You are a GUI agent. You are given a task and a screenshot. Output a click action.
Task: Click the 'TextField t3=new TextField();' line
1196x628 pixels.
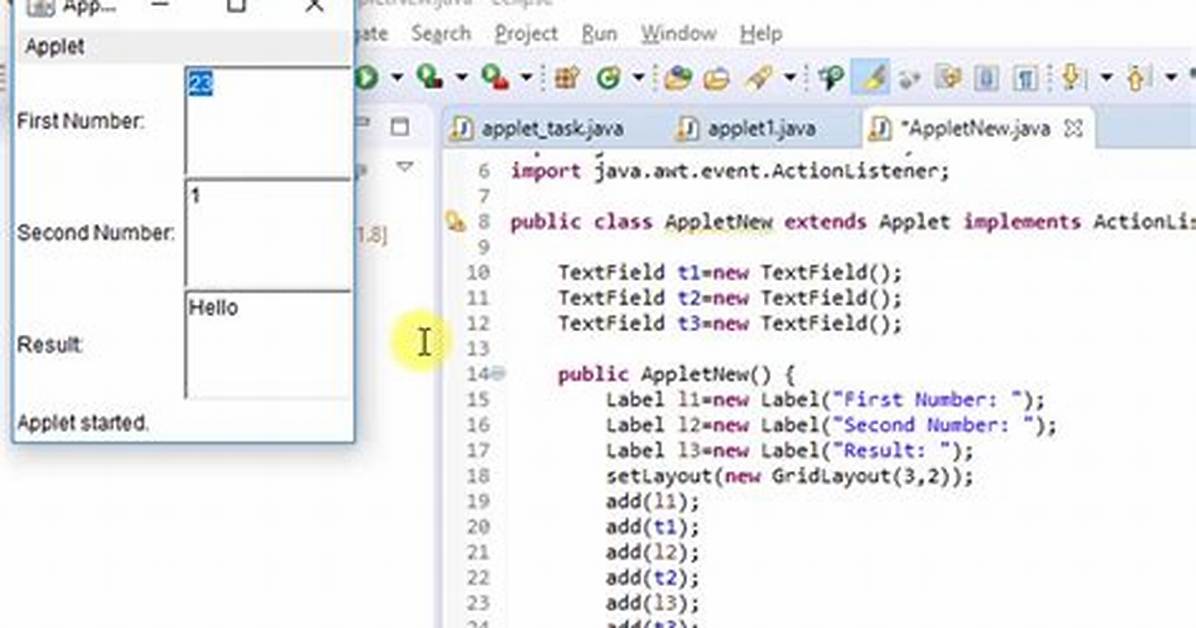(x=730, y=324)
